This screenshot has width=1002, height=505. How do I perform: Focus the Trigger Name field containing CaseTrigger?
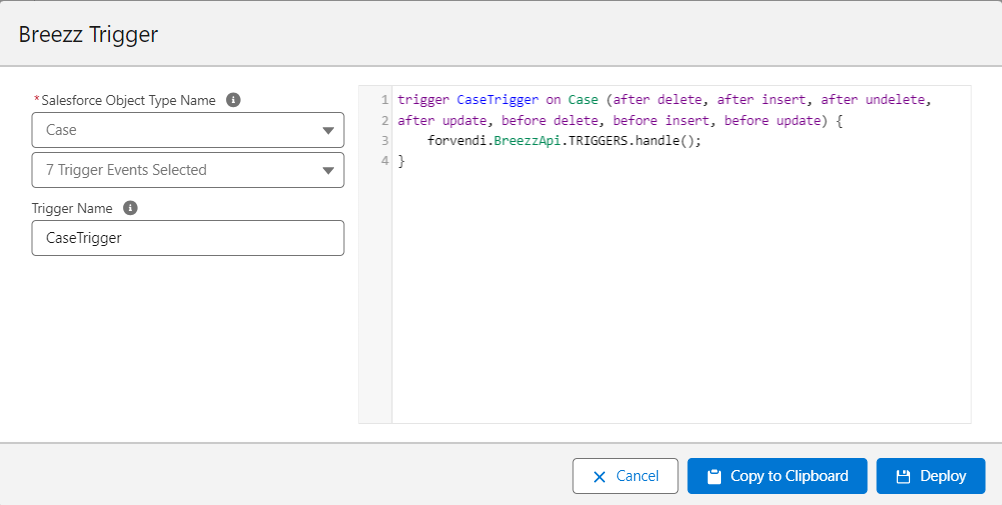click(187, 238)
